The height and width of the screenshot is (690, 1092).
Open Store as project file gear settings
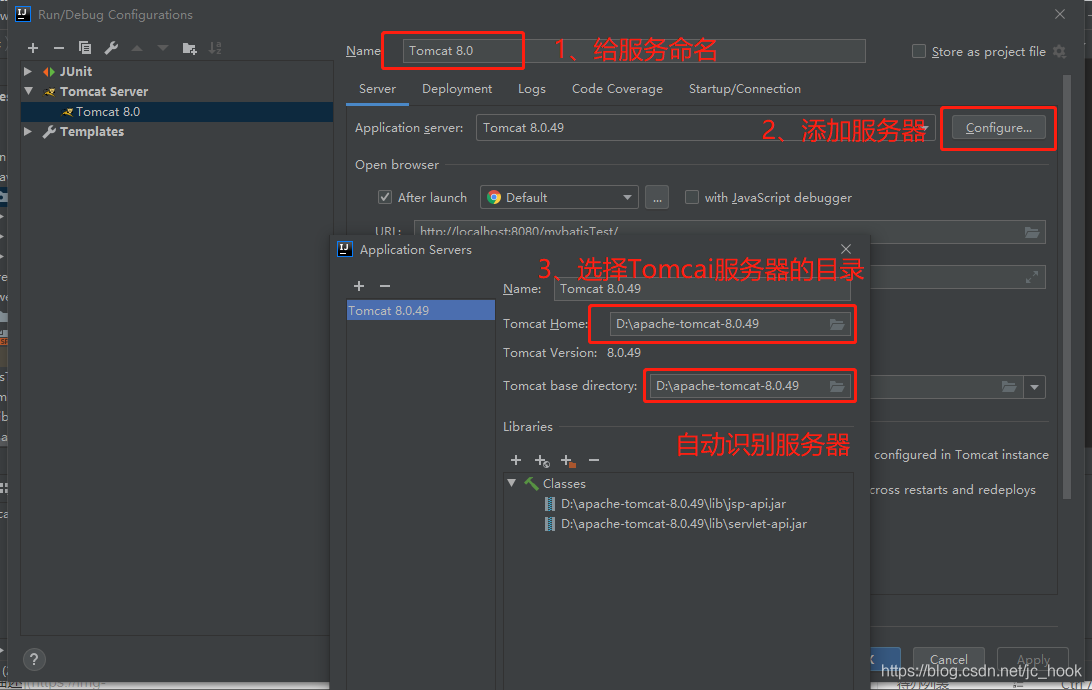coord(1059,52)
